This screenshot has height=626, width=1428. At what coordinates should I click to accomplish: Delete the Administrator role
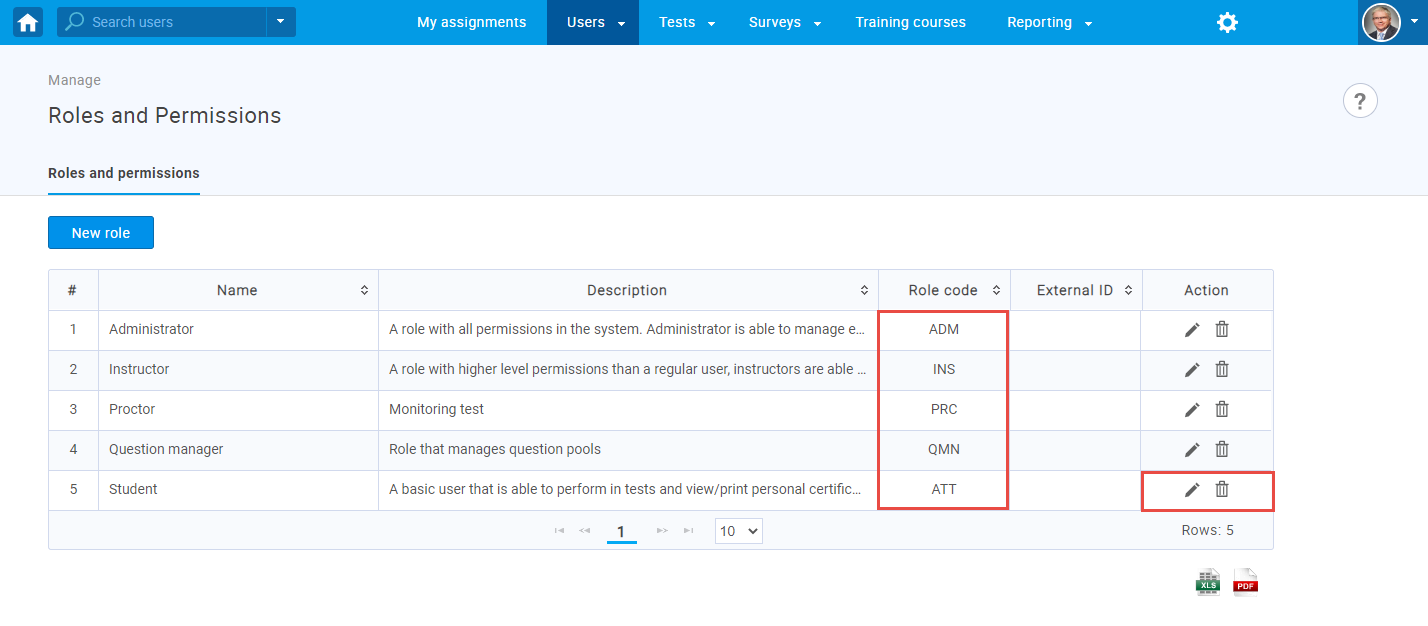coord(1222,329)
